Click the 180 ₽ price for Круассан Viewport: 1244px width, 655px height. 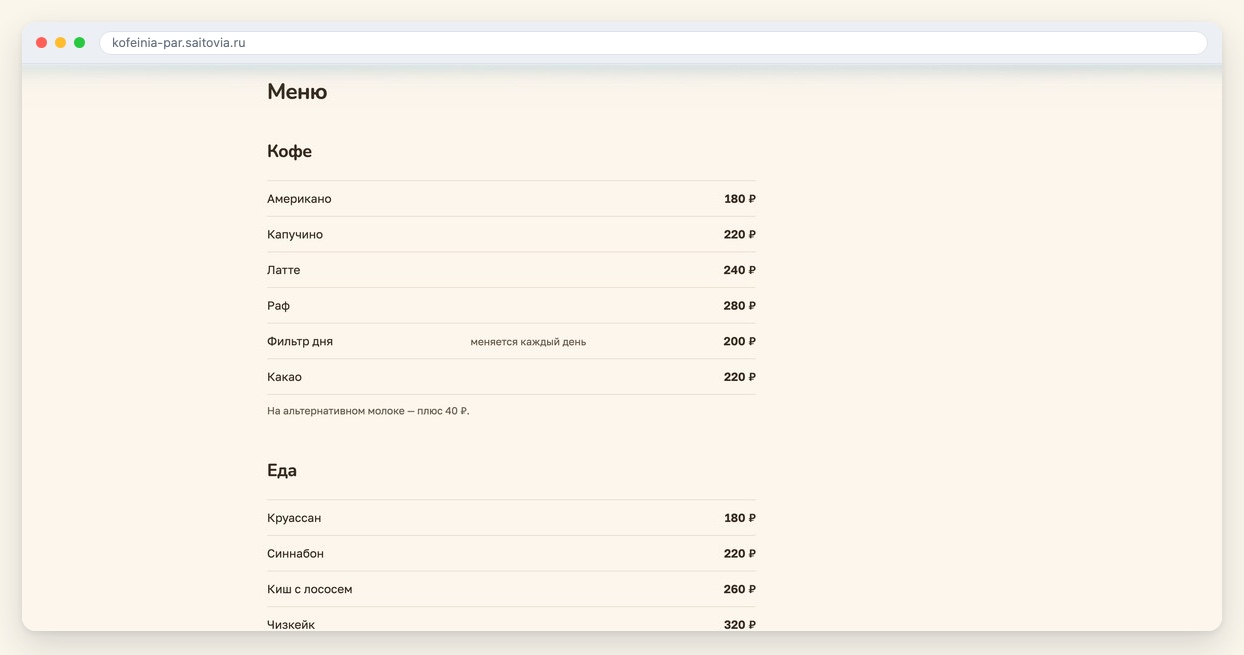tap(740, 518)
